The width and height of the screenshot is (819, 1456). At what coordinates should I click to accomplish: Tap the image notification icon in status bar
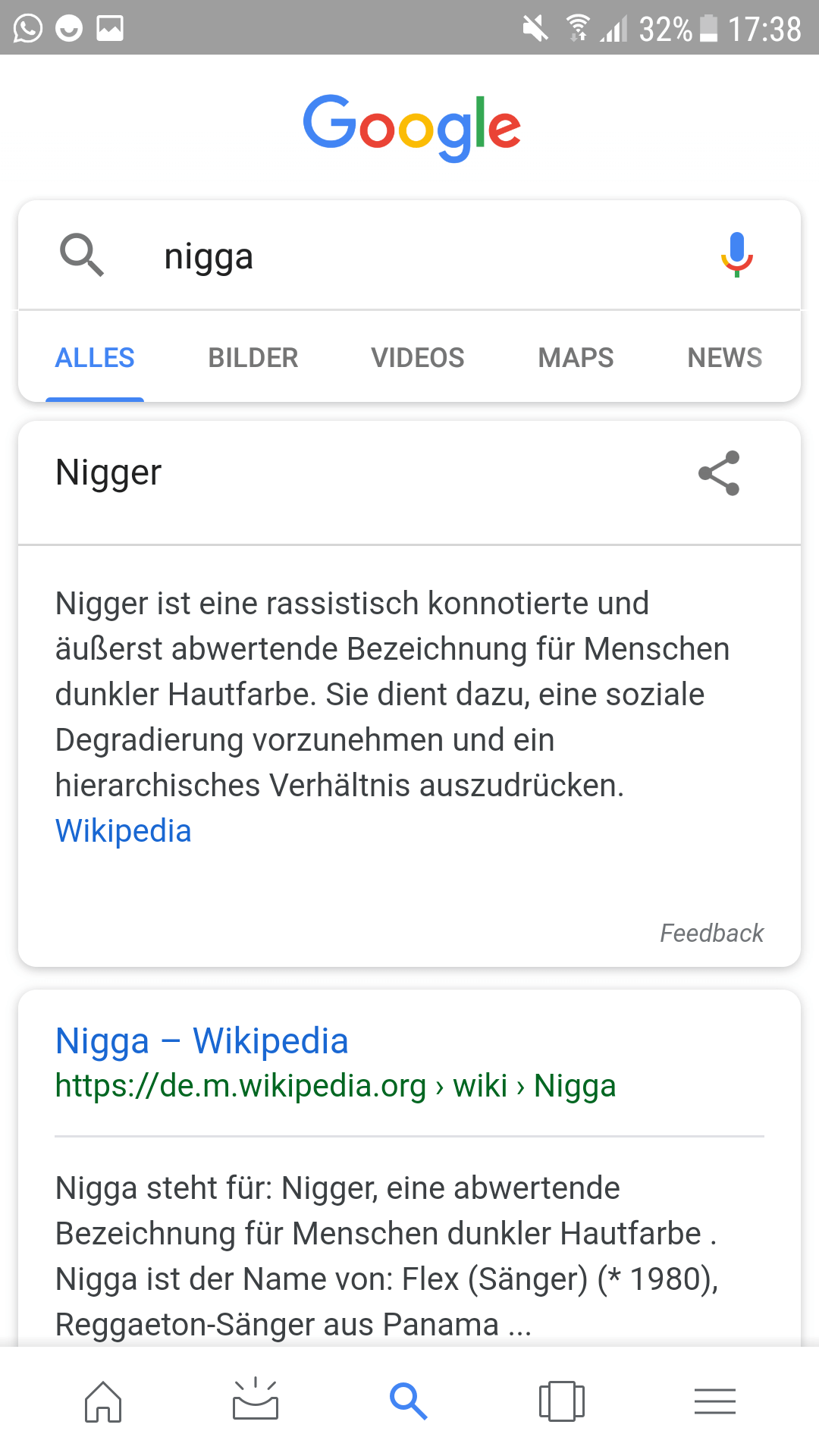(110, 29)
